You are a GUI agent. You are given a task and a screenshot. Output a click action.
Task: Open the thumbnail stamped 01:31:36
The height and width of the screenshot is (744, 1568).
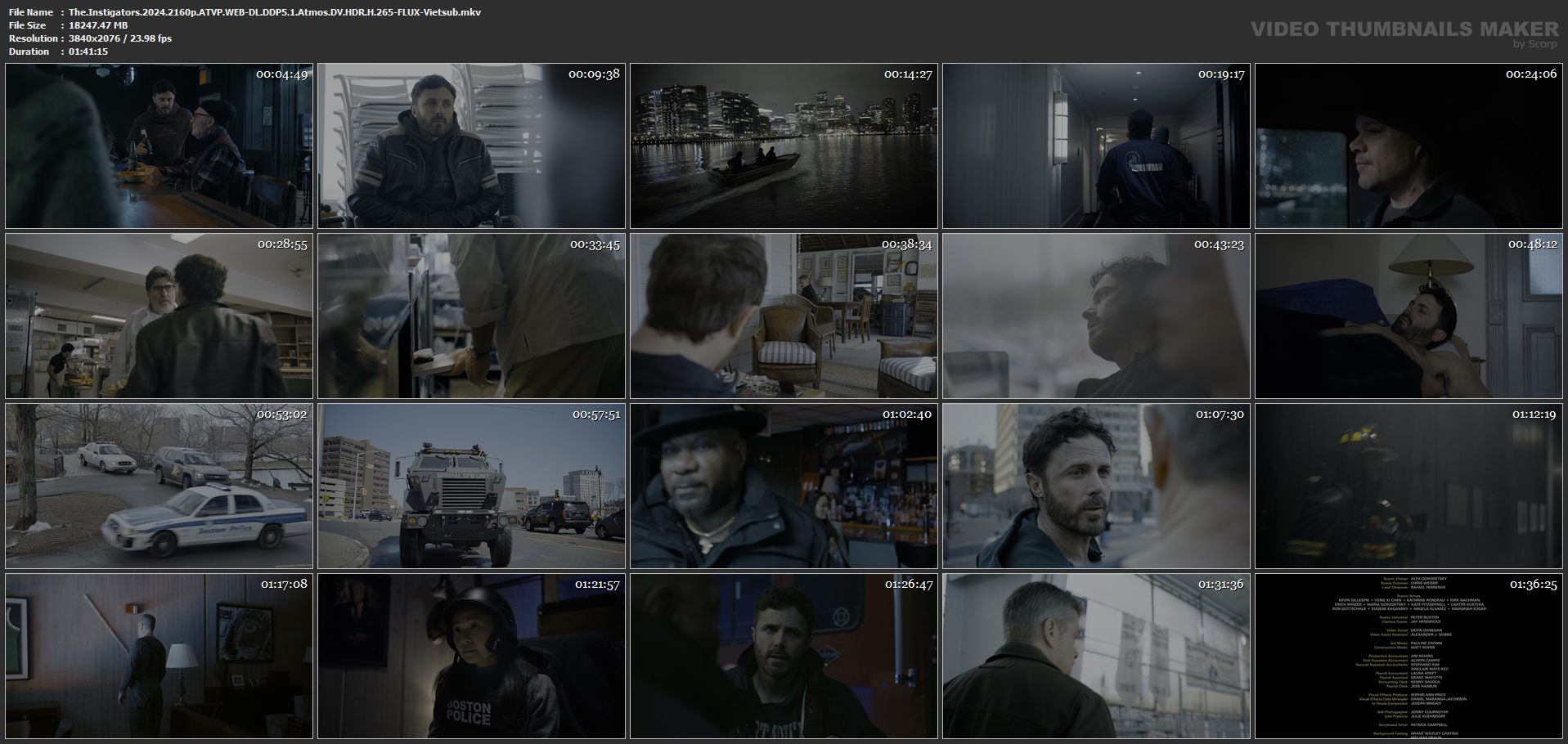[x=1096, y=656]
